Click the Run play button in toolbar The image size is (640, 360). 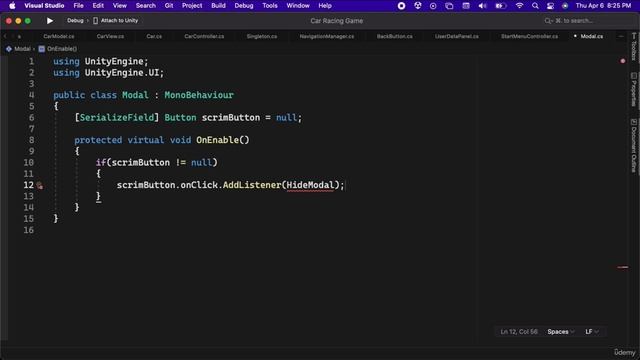click(50, 21)
